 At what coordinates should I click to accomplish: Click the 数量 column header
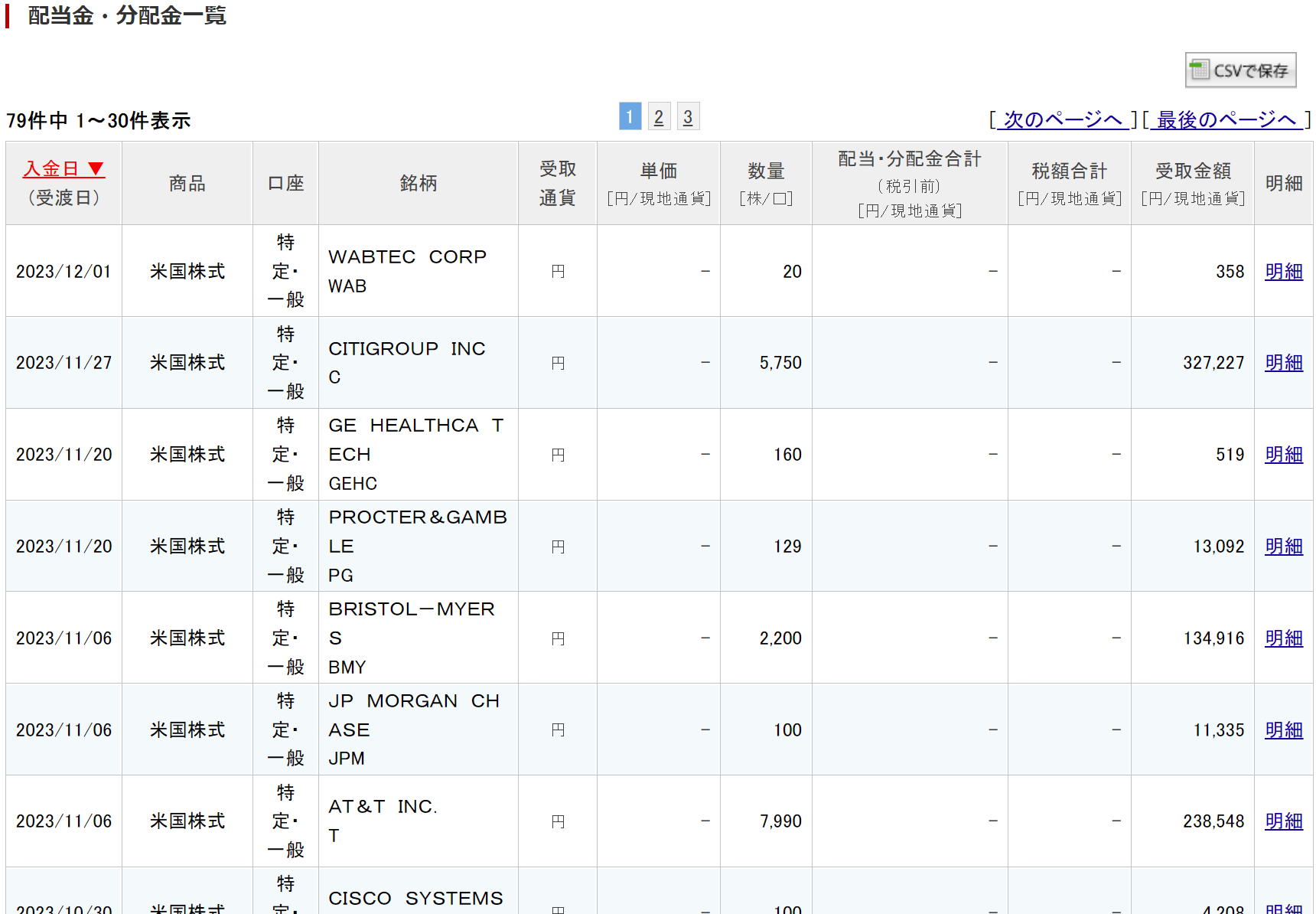pos(766,183)
